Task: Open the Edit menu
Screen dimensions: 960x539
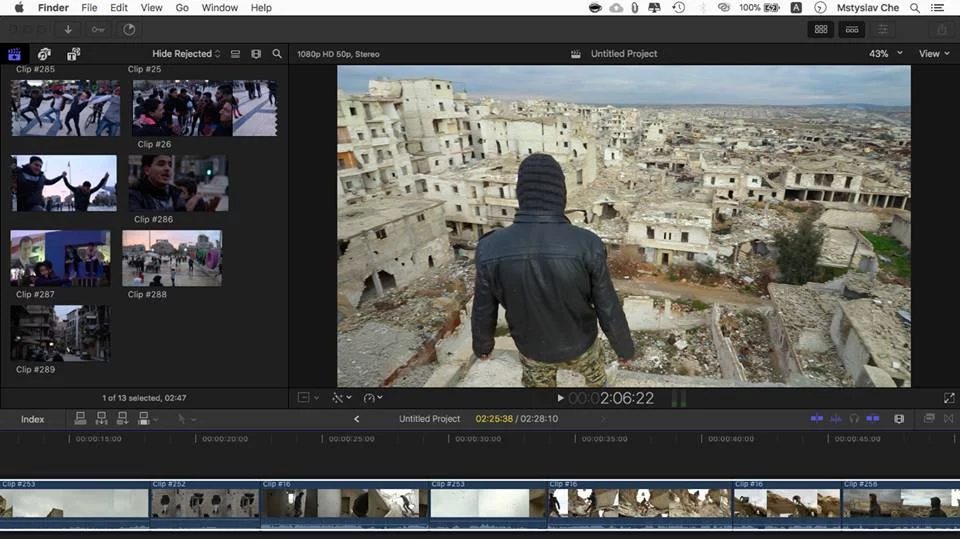Action: (x=119, y=8)
